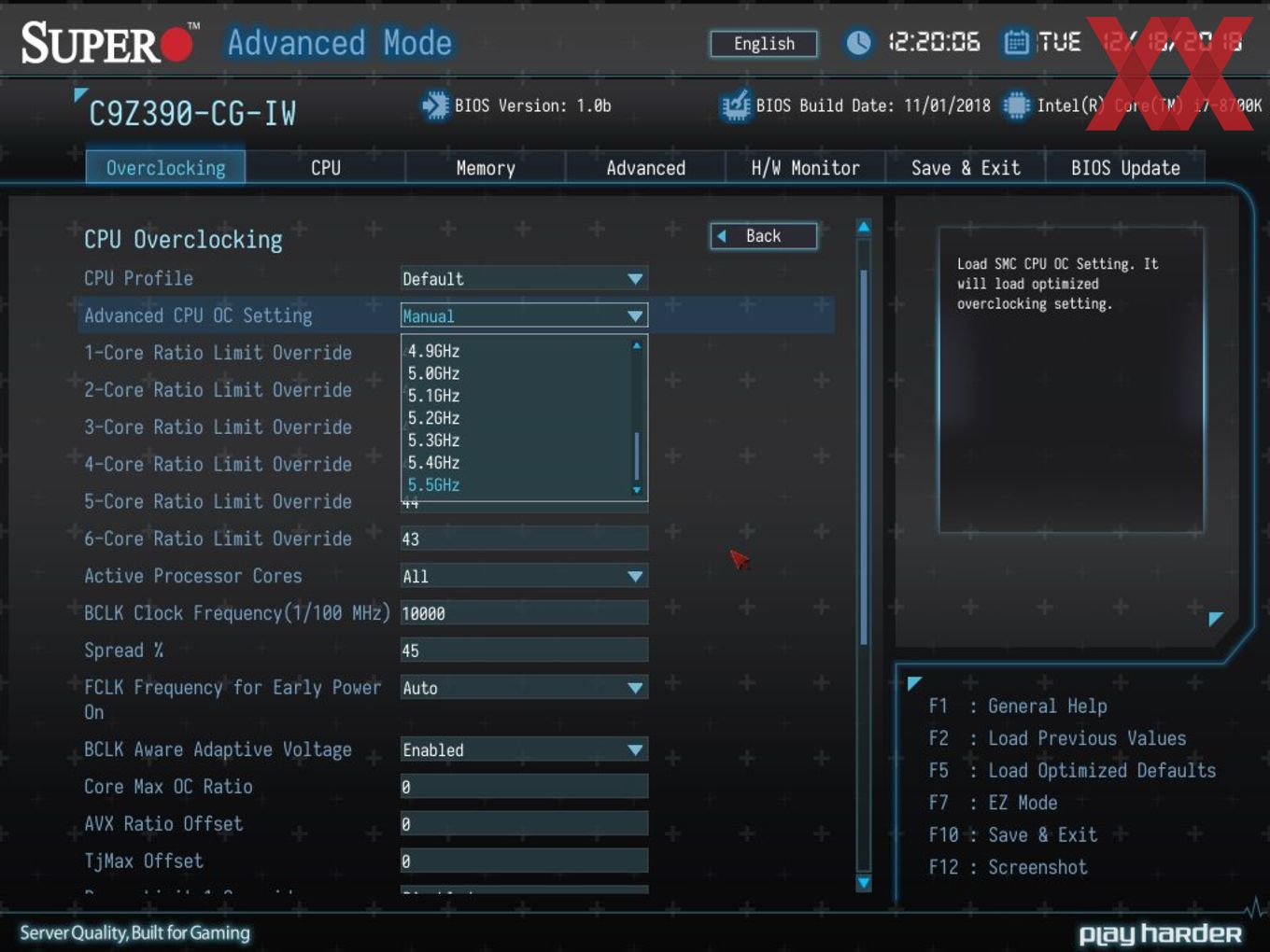Click the frequency list scrollbar thumb
This screenshot has width=1270, height=952.
click(x=637, y=455)
